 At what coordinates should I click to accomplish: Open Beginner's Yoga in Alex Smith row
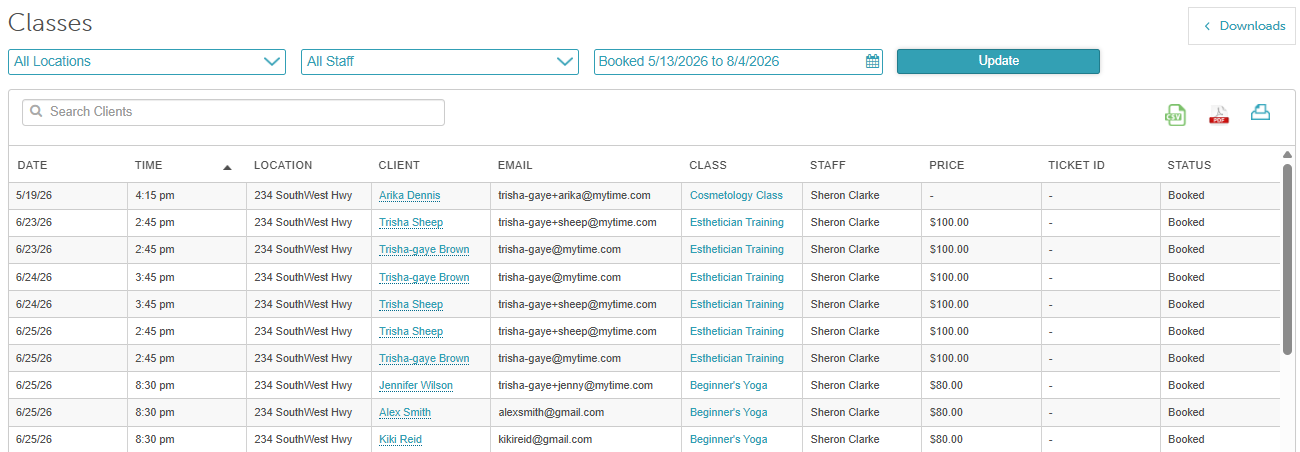click(x=729, y=413)
